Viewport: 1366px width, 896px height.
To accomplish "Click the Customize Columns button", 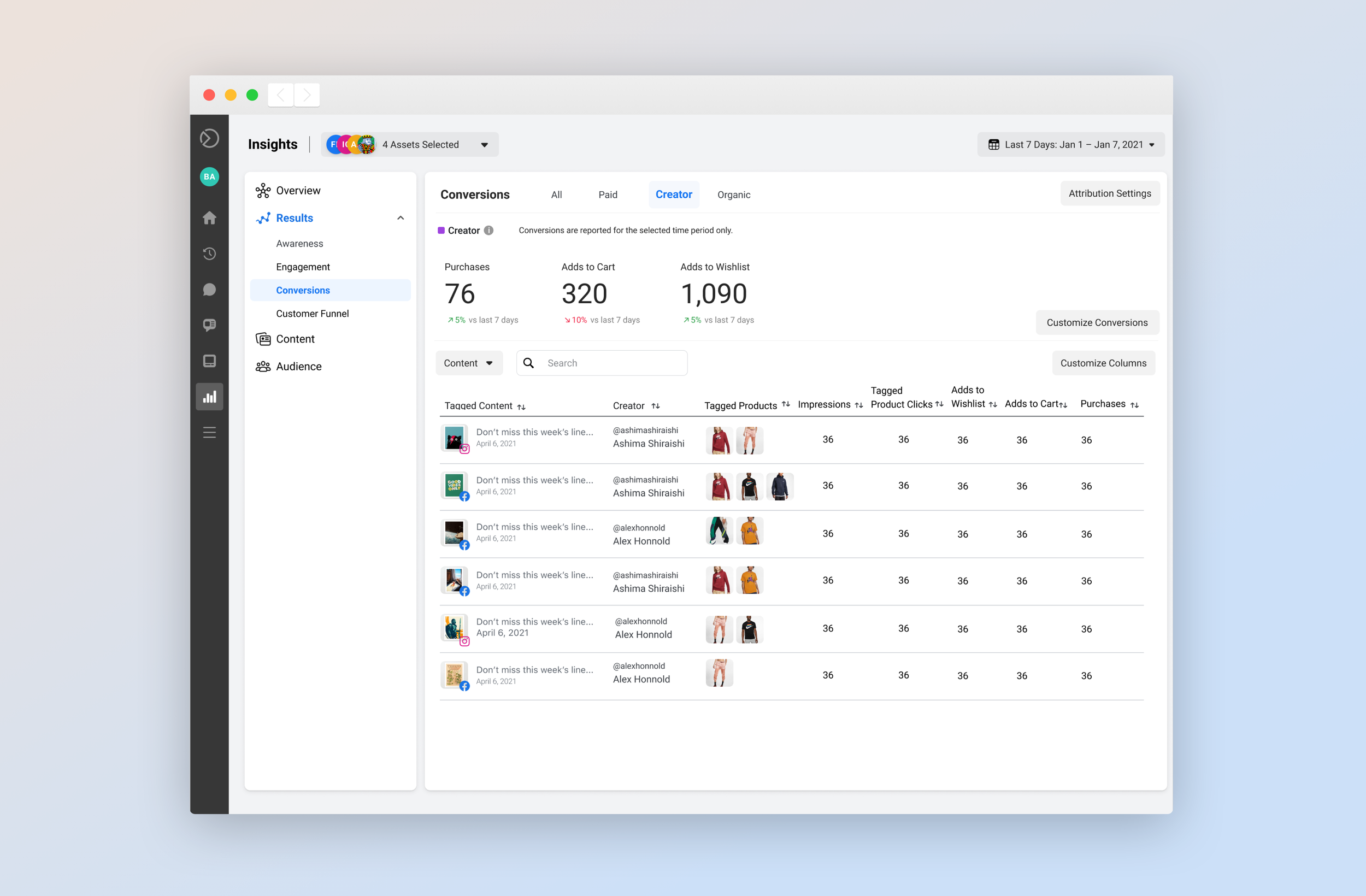I will 1103,363.
